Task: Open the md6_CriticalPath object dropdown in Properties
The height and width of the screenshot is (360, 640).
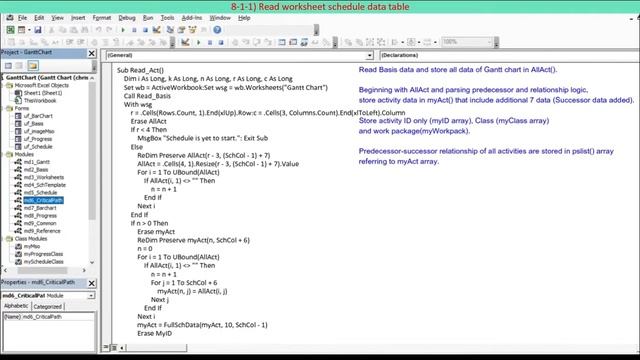Action: pyautogui.click(x=91, y=296)
